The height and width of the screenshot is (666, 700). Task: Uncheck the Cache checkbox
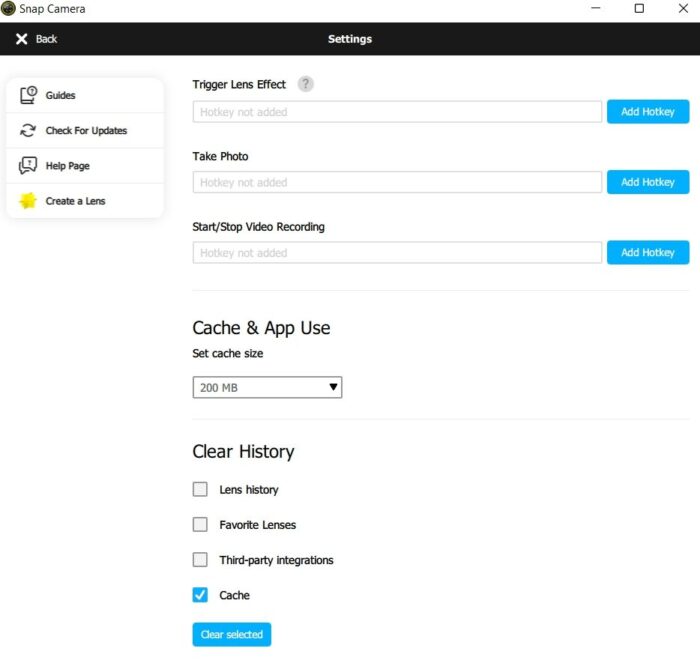pyautogui.click(x=200, y=595)
